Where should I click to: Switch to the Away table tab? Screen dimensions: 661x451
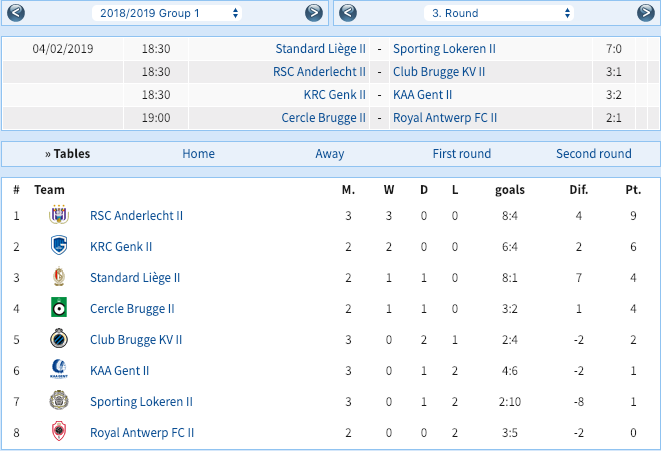click(x=330, y=154)
